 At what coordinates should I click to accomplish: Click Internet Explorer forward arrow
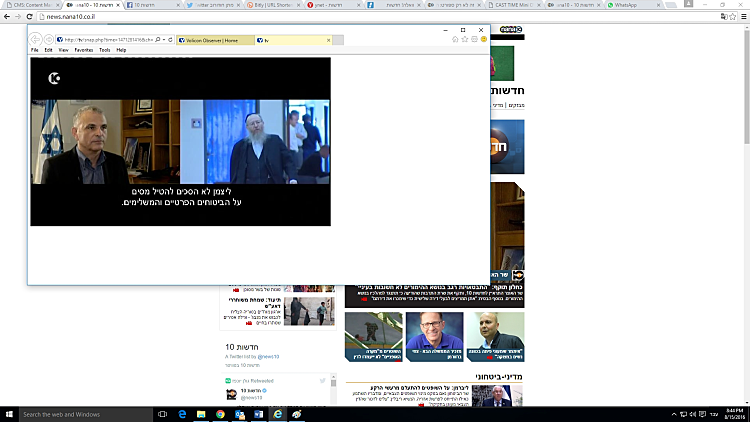(48, 40)
